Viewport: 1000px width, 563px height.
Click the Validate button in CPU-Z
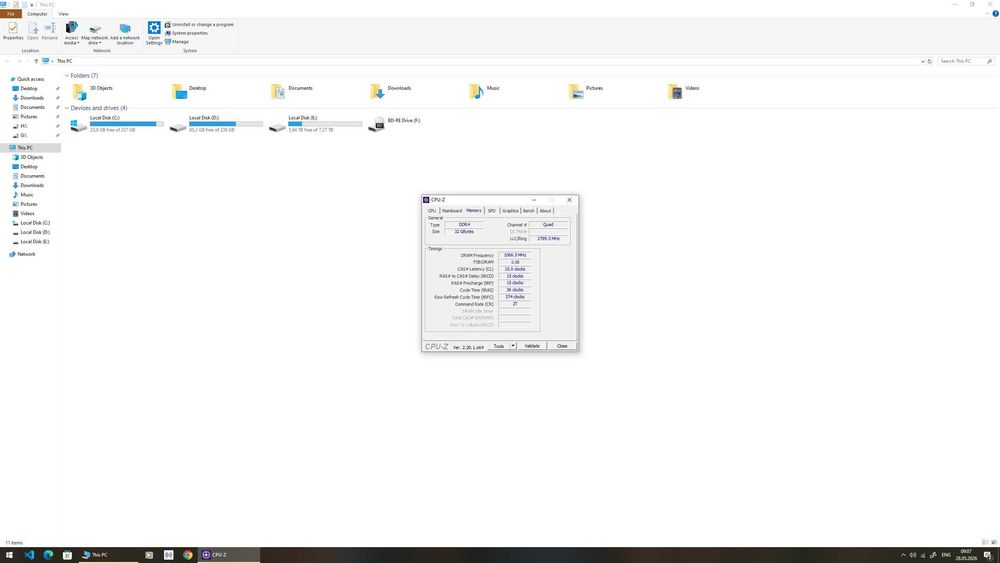click(532, 346)
